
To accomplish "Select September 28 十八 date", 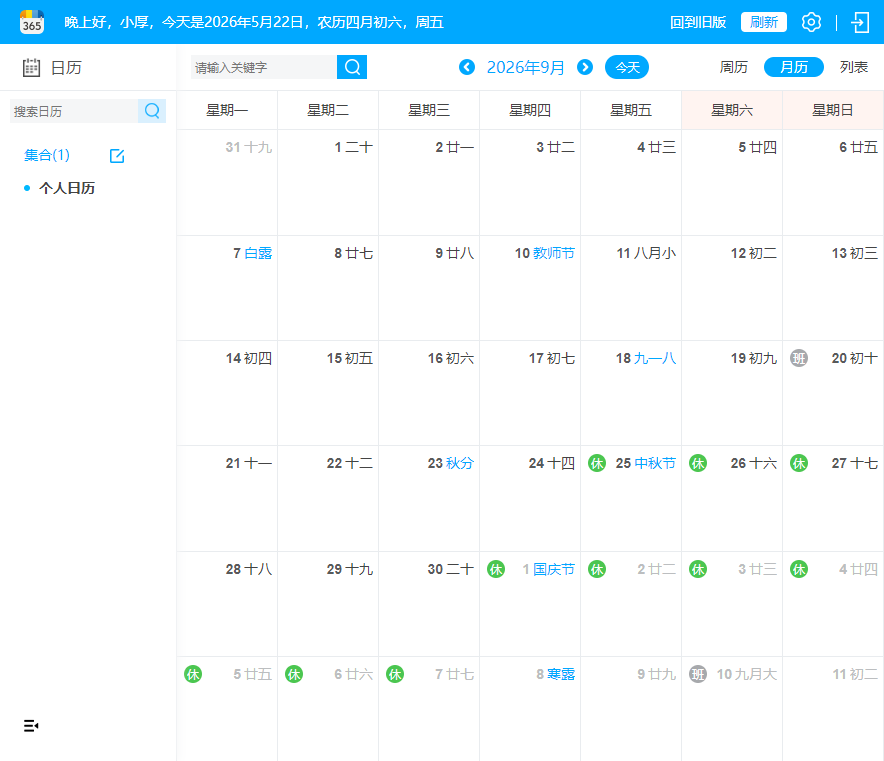I will pos(249,569).
